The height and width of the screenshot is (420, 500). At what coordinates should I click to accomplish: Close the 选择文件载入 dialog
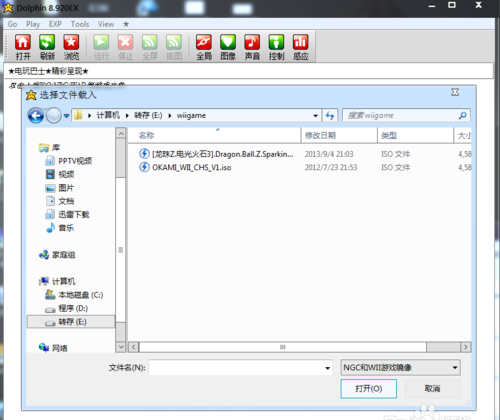[x=455, y=92]
